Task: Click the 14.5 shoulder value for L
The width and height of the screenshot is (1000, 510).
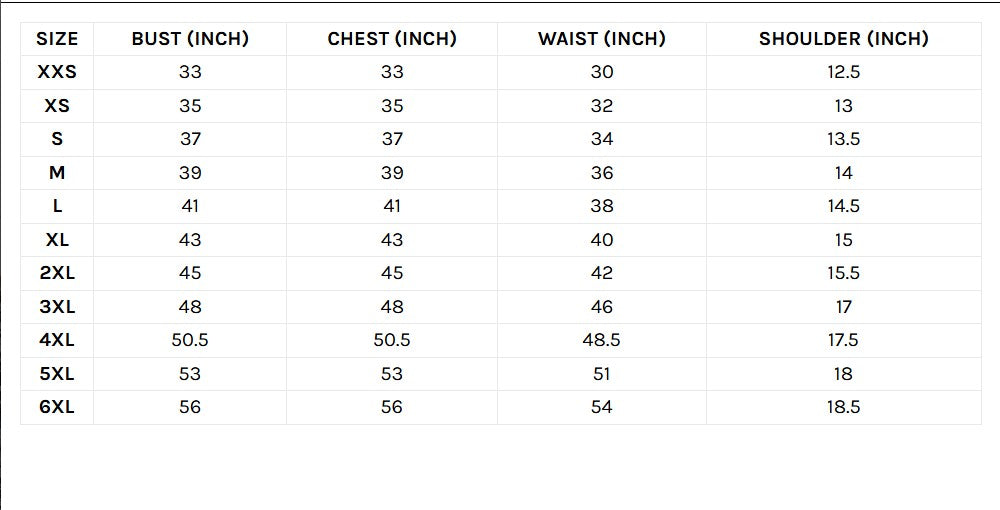Action: tap(843, 206)
